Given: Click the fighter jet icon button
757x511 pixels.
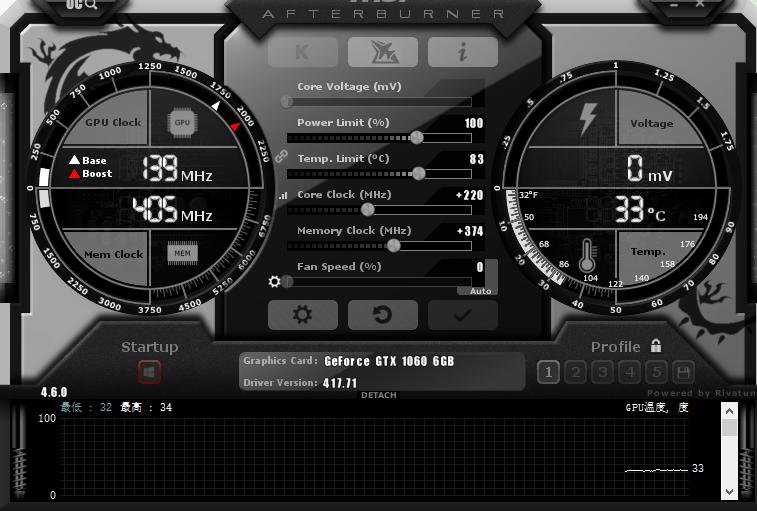Looking at the screenshot, I should 383,52.
